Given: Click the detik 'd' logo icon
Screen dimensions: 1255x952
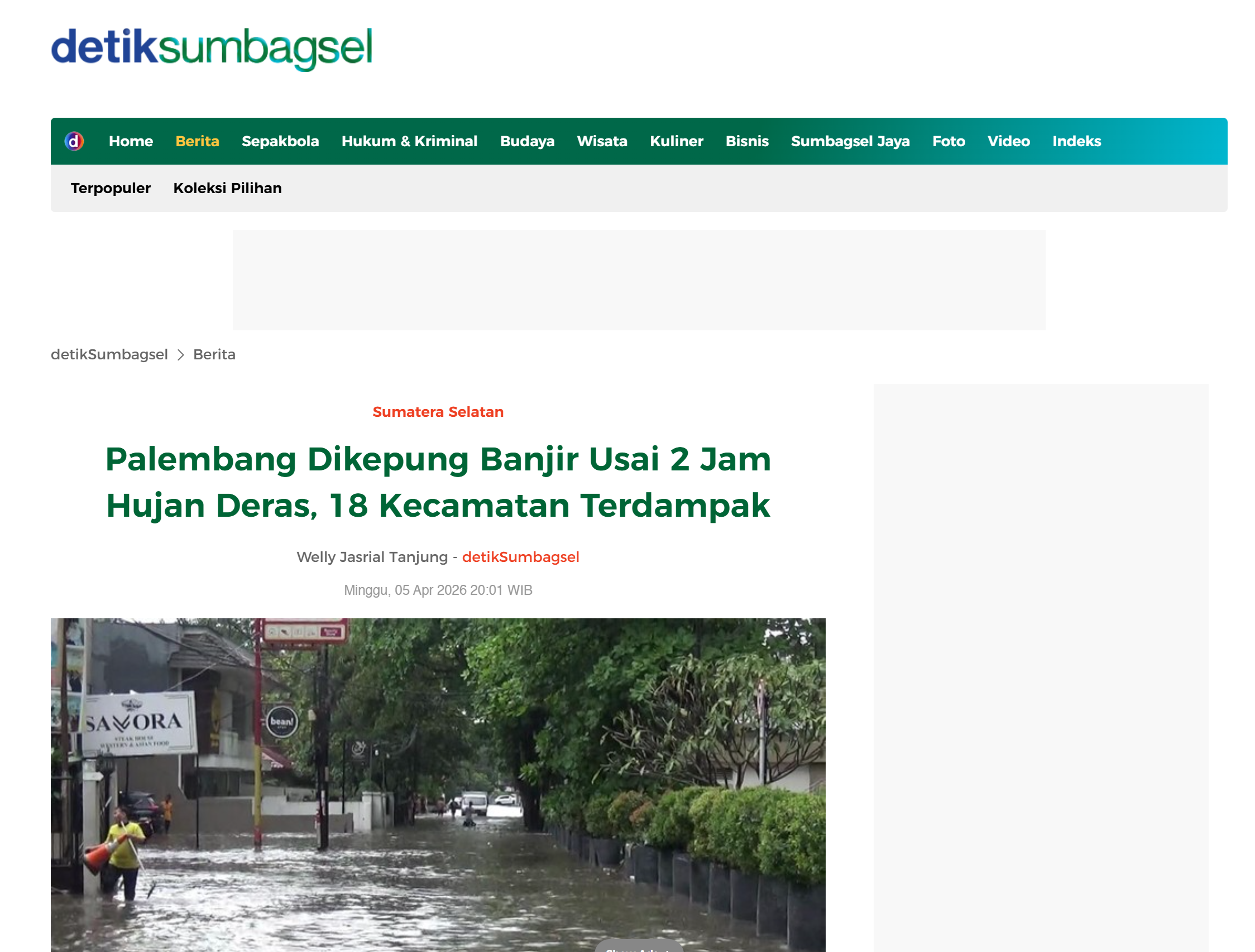Looking at the screenshot, I should coord(74,141).
